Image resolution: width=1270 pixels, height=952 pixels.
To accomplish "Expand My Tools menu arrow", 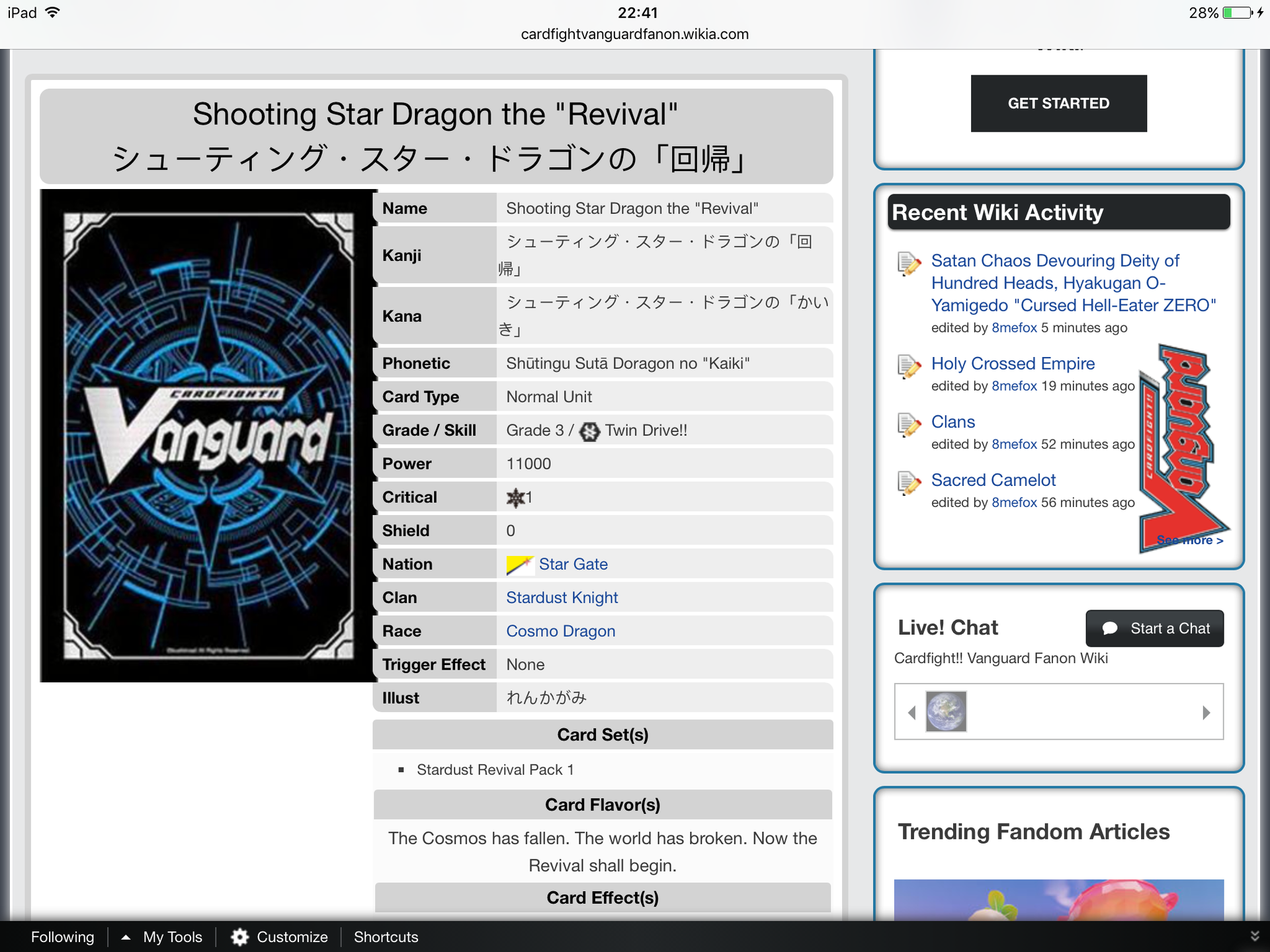I will pyautogui.click(x=126, y=937).
